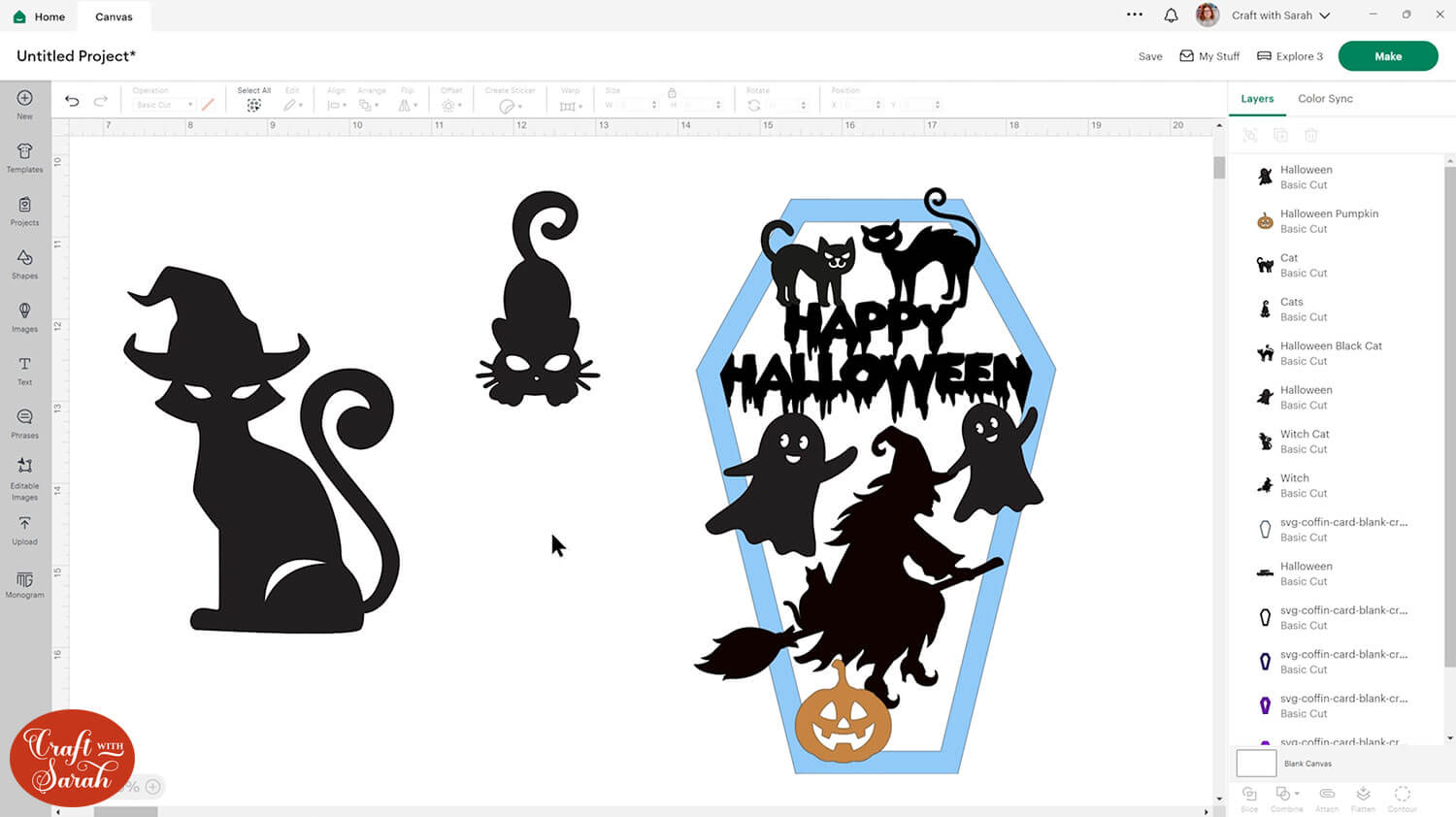Open the notifications bell
1456x817 pixels.
1171,16
